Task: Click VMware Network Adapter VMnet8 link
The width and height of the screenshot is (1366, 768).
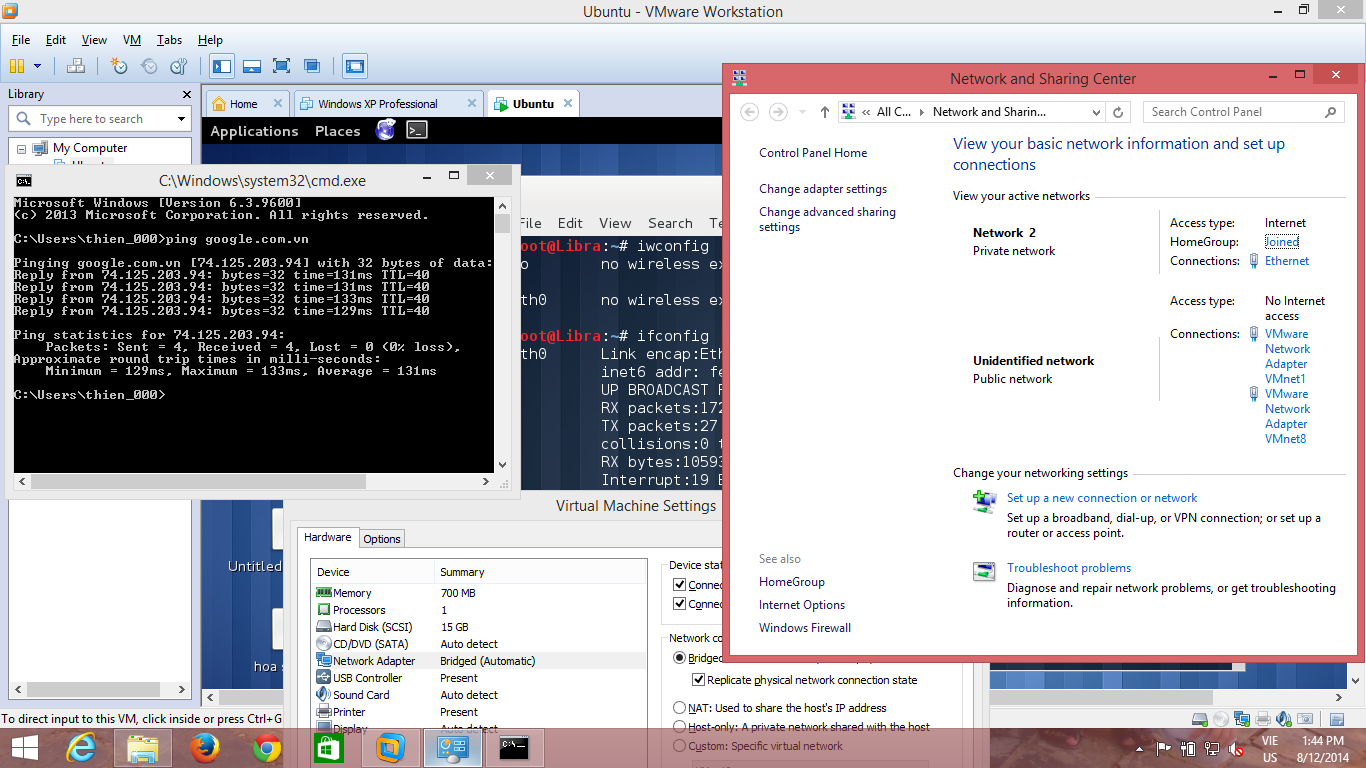Action: pos(1287,416)
